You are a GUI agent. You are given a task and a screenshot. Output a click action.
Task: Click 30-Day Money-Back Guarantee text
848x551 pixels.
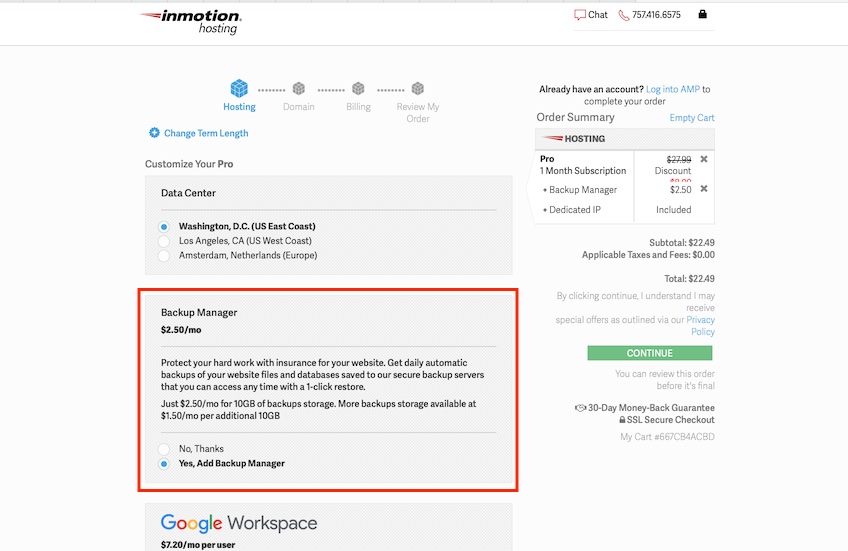coord(651,408)
